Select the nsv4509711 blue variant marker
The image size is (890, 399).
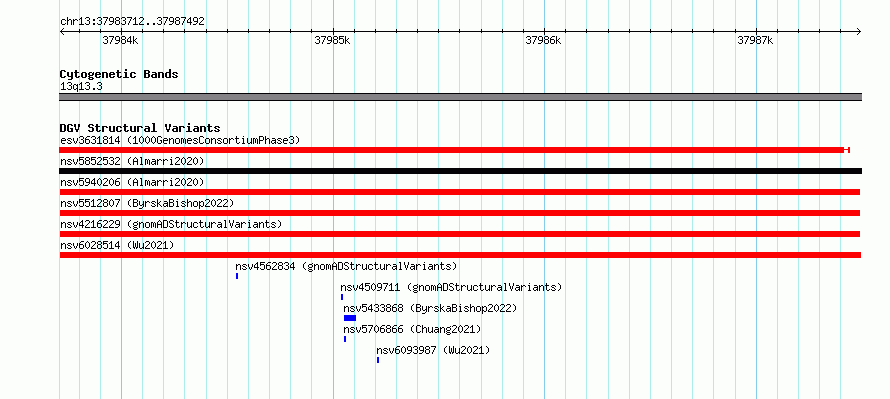342,297
